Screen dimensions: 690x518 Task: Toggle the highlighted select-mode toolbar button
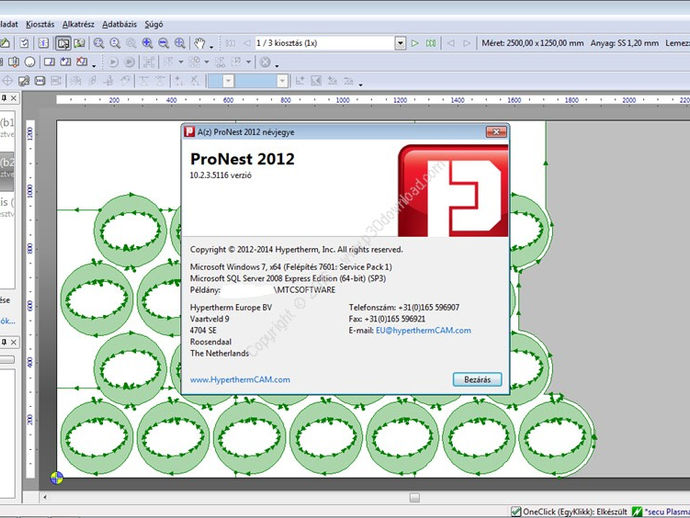click(x=63, y=43)
